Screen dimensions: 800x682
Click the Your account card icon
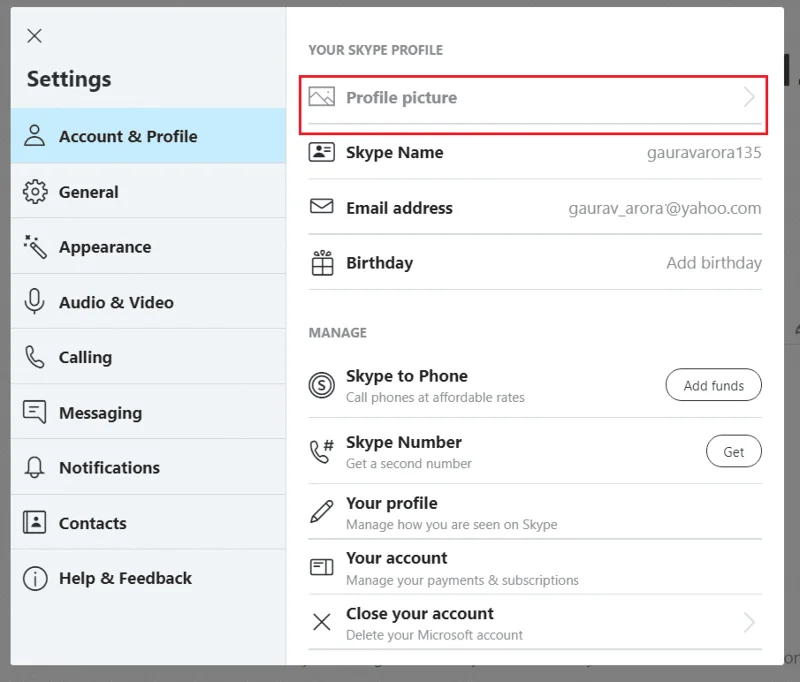322,567
